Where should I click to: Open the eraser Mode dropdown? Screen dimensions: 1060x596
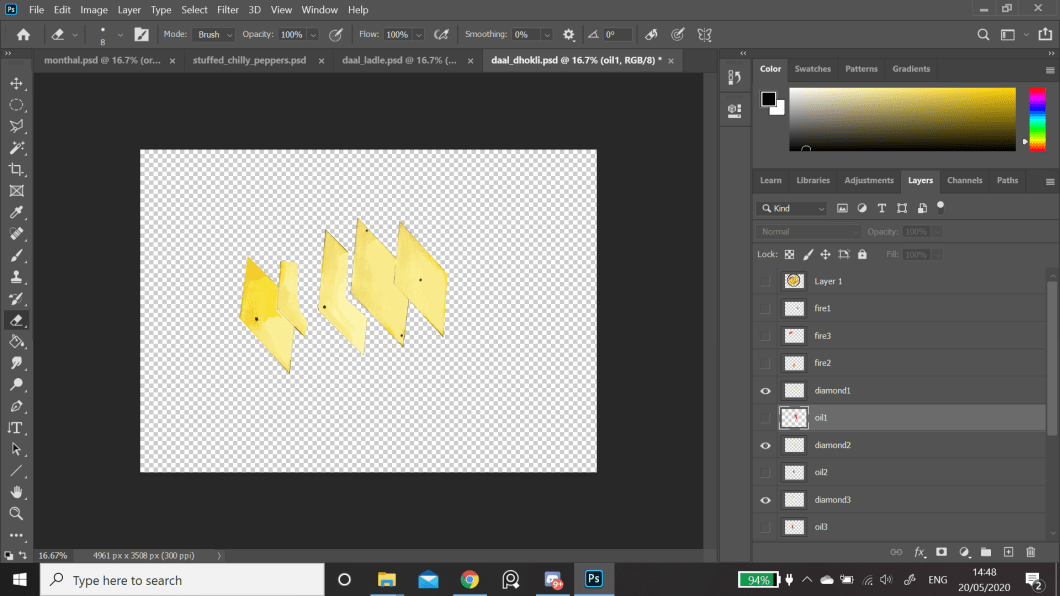(214, 34)
